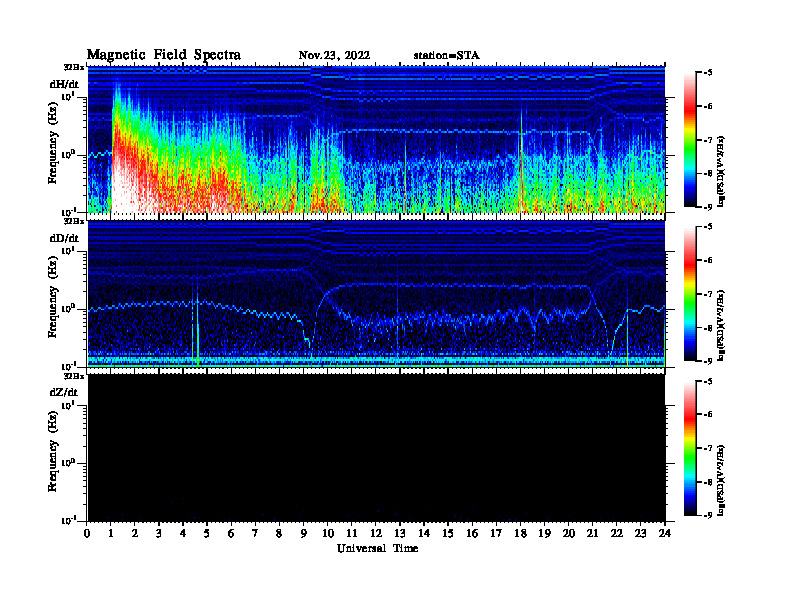Click the dH/dt panel color scale bar
Viewport: 792px width, 612px height.
pyautogui.click(x=690, y=140)
